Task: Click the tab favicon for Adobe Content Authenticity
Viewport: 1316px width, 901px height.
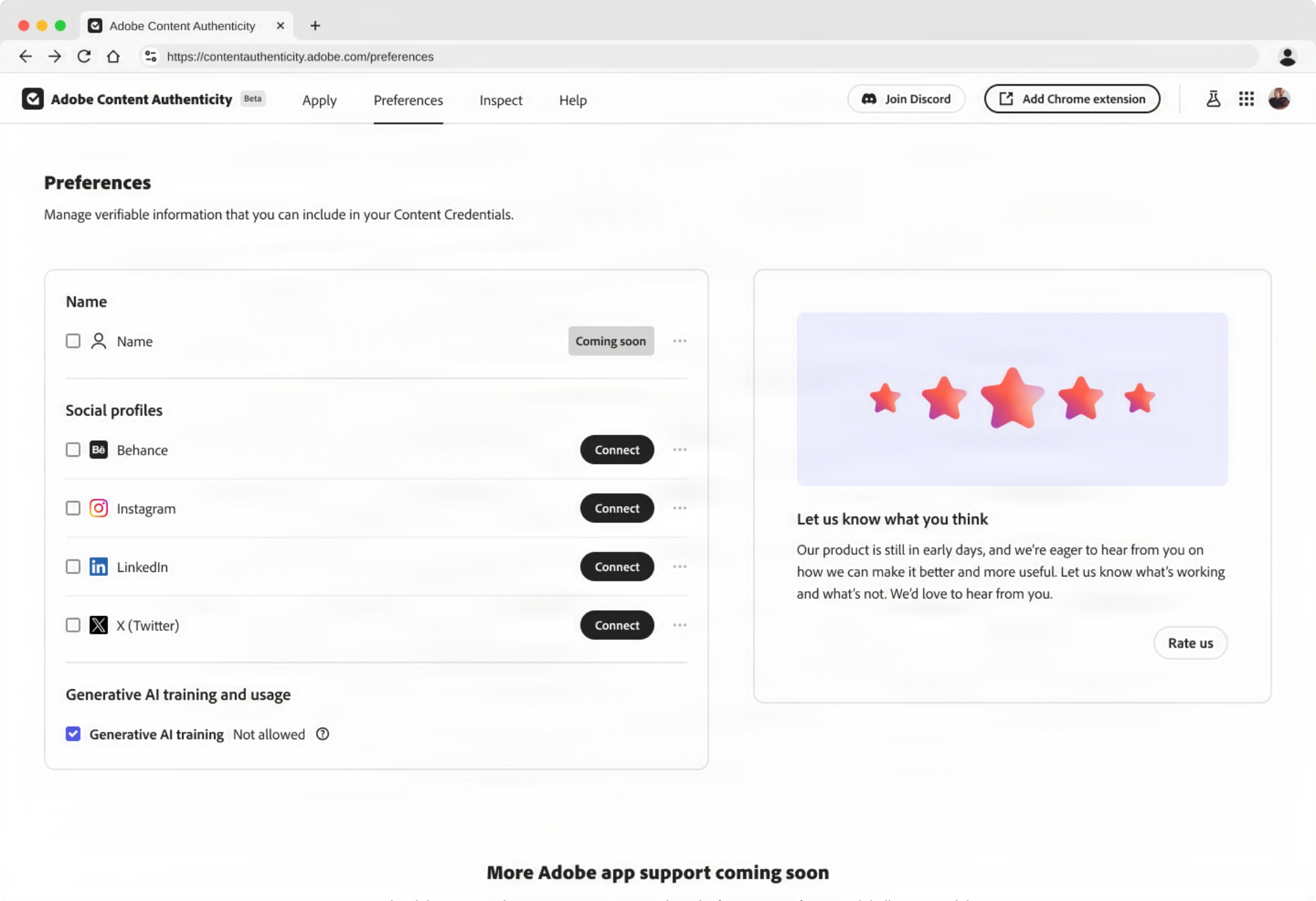Action: point(95,26)
